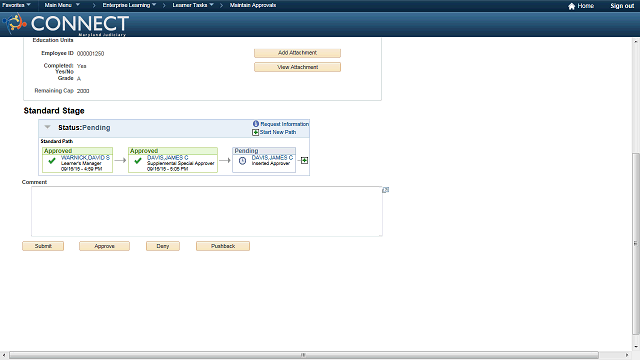Screen dimensions: 640x360
Task: Click the Add Attachment button
Action: pos(298,53)
